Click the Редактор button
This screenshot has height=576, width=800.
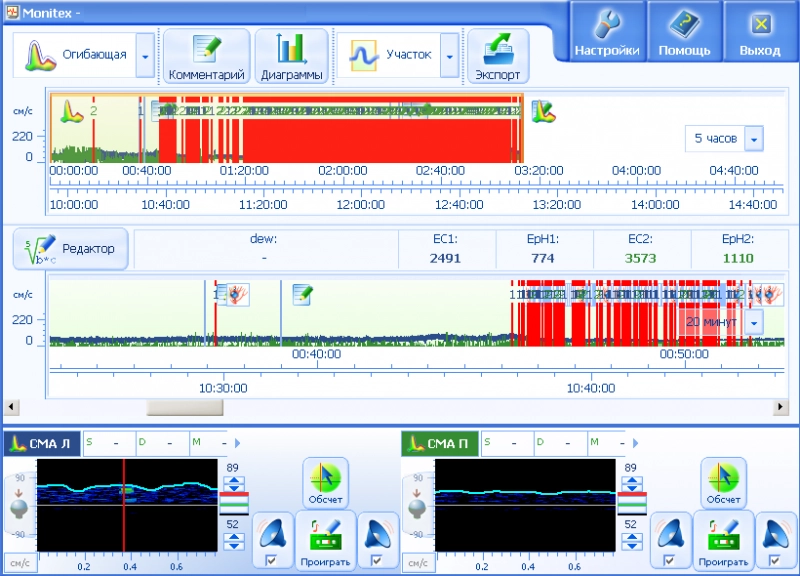tap(71, 249)
